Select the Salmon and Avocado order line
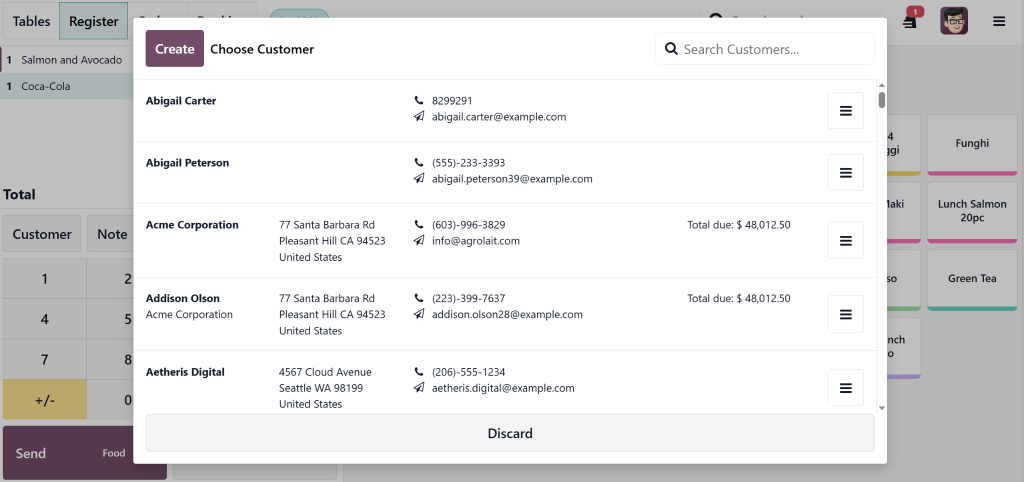 [67, 60]
